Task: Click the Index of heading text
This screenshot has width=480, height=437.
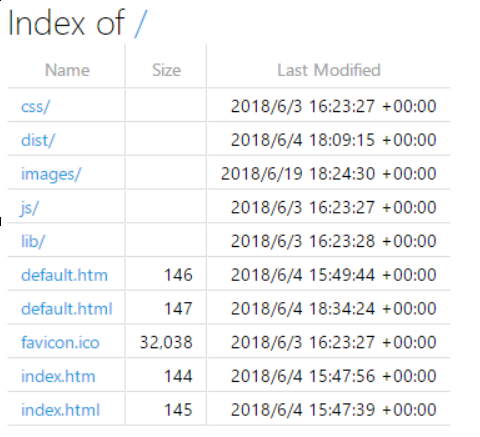Action: click(x=66, y=23)
